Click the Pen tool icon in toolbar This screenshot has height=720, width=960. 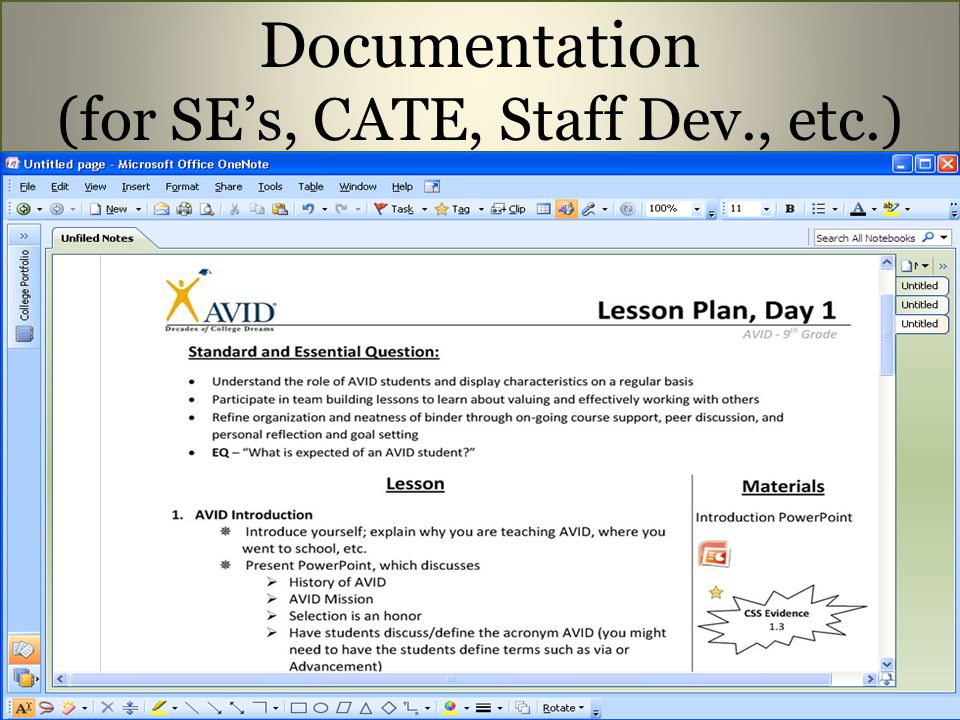point(588,209)
